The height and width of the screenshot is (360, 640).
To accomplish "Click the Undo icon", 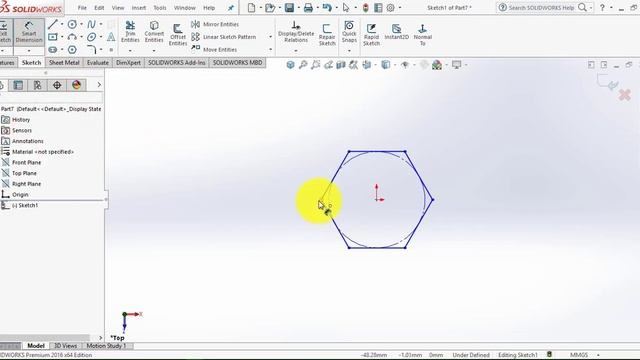I will (327, 7).
